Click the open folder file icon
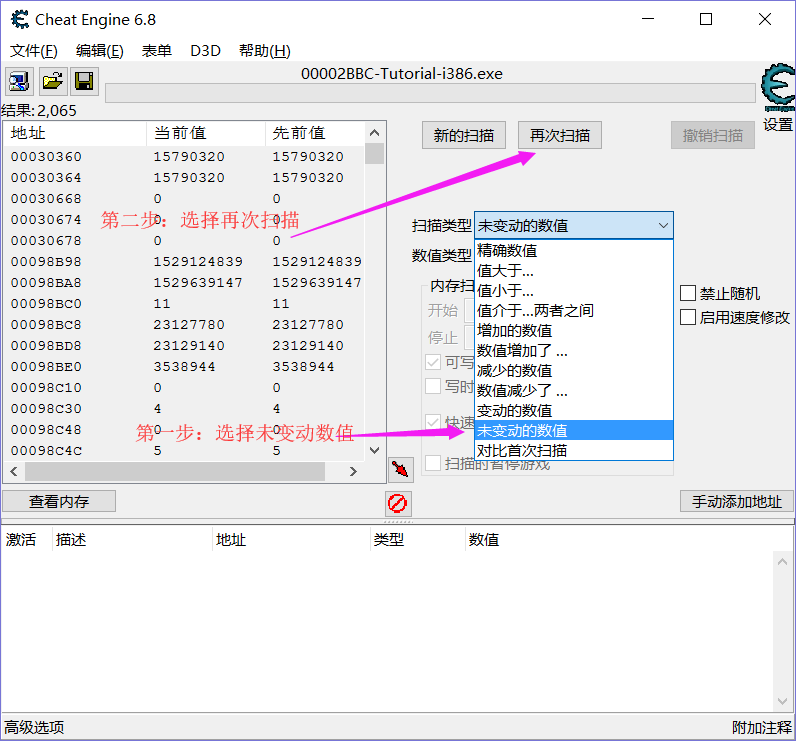 (53, 81)
